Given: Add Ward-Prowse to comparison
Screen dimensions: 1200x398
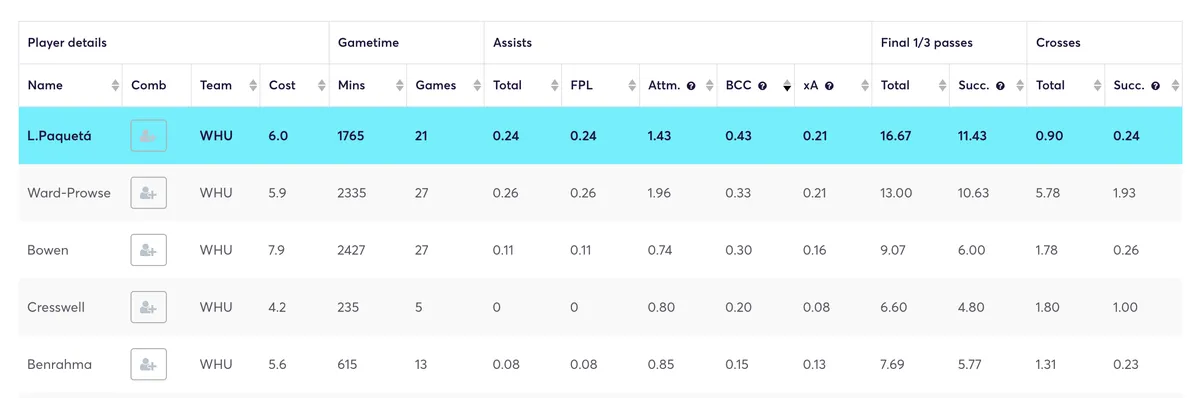Looking at the screenshot, I should point(148,193).
